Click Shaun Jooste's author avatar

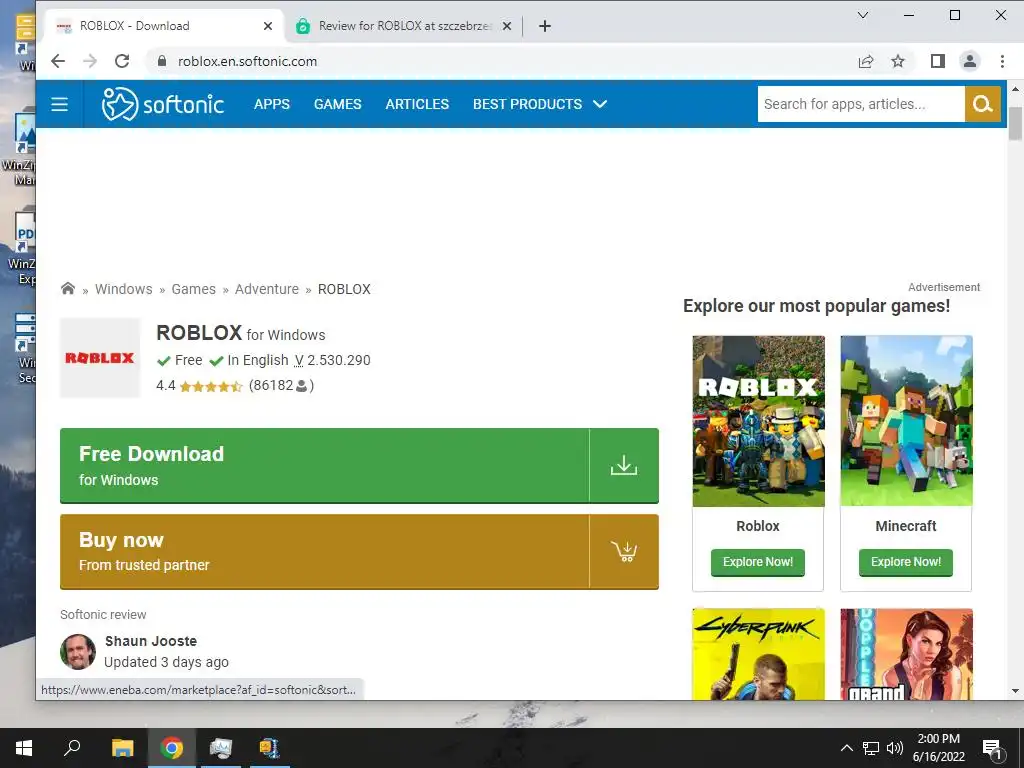click(78, 652)
